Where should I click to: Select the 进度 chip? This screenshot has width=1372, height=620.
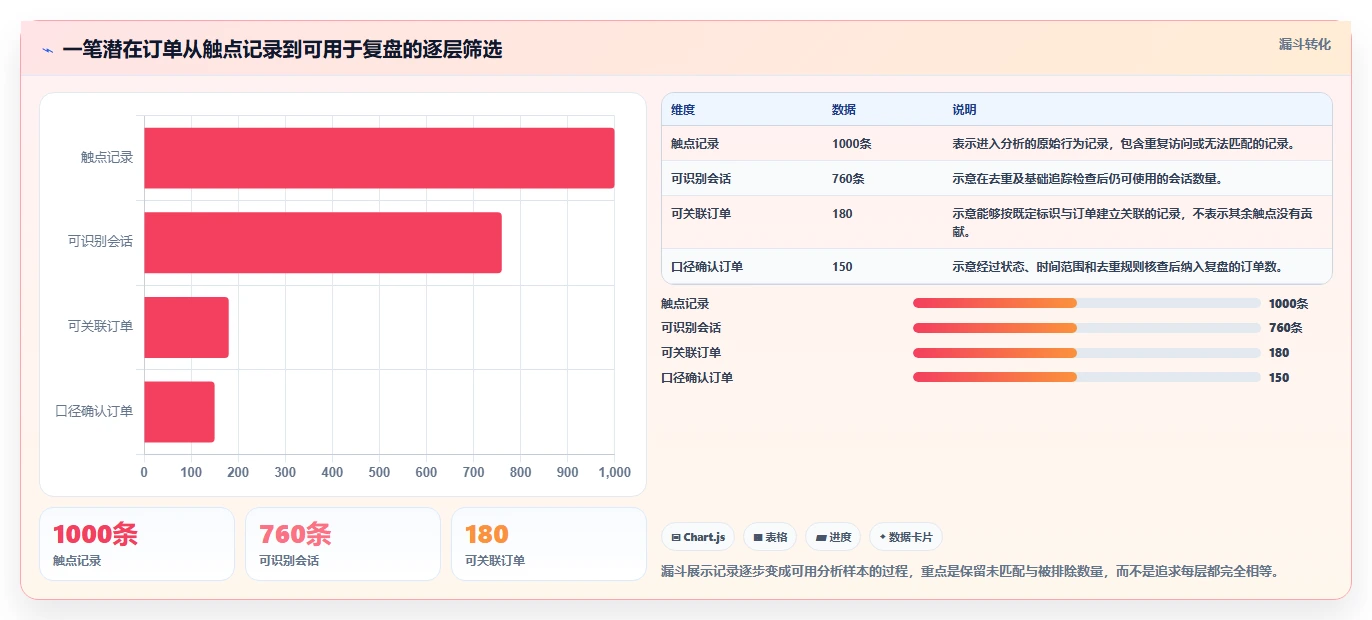coord(833,537)
